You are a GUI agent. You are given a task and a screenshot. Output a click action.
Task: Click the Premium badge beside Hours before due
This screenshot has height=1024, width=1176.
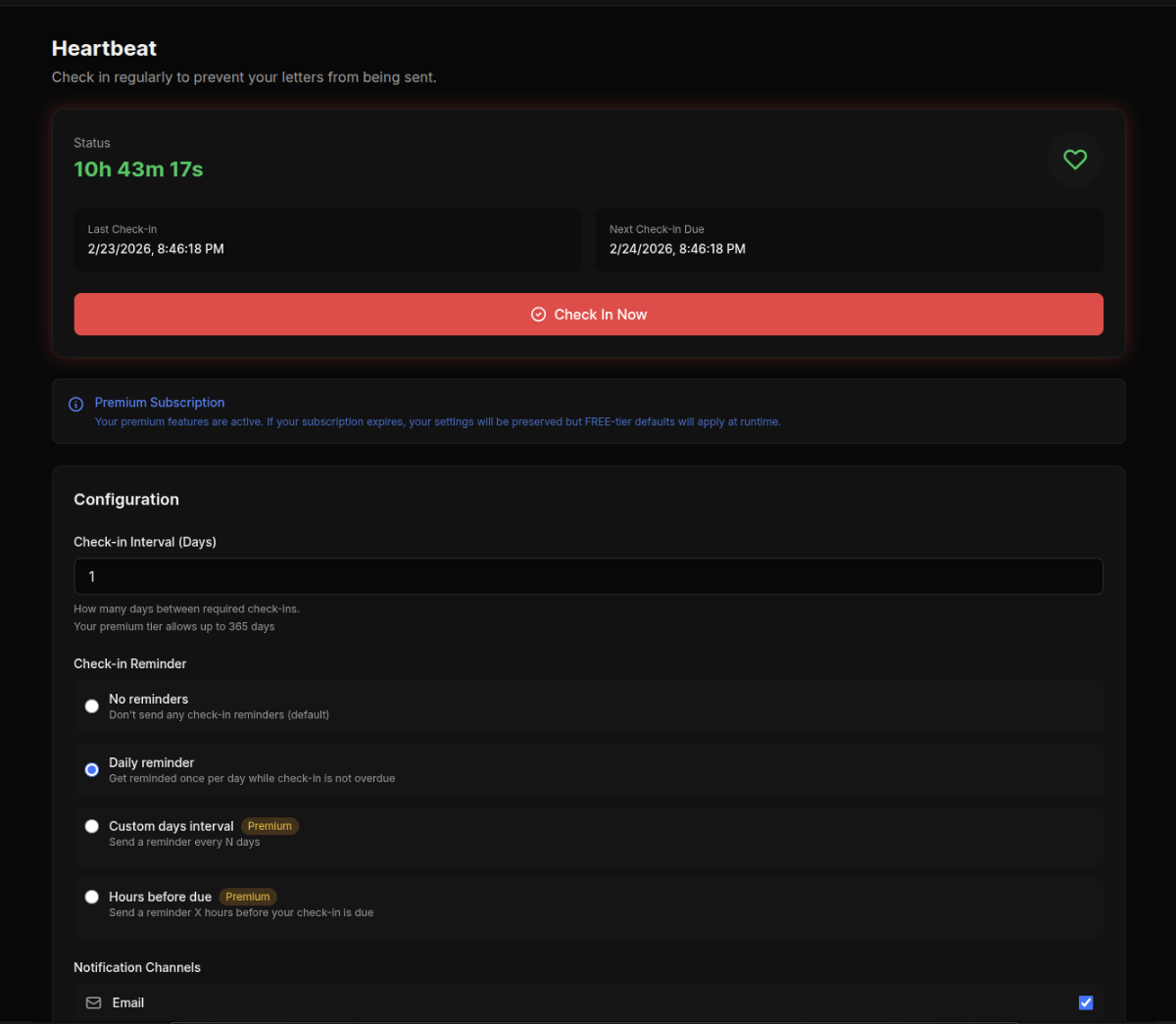click(248, 896)
